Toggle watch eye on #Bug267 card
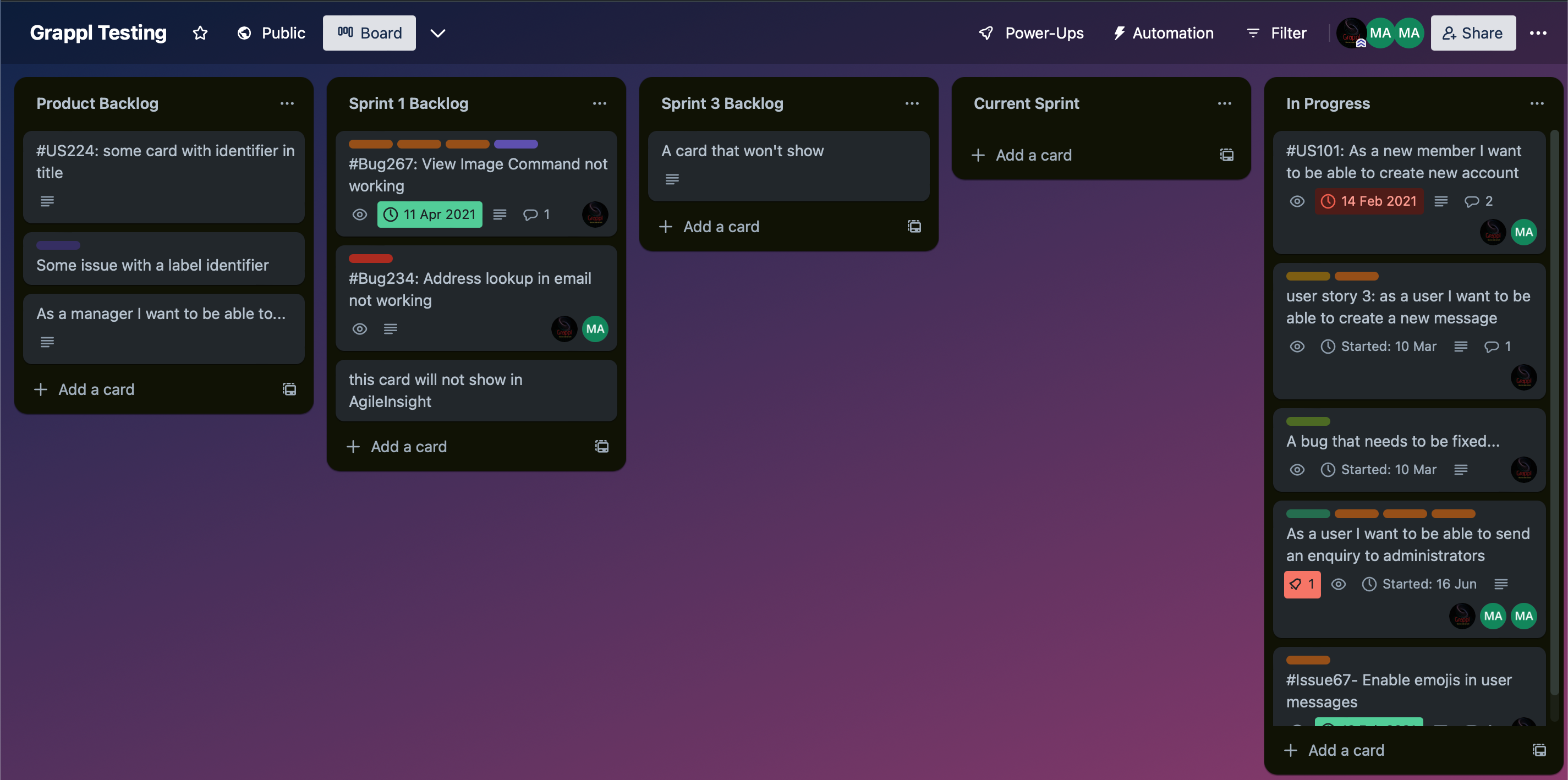The image size is (1568, 780). 360,214
